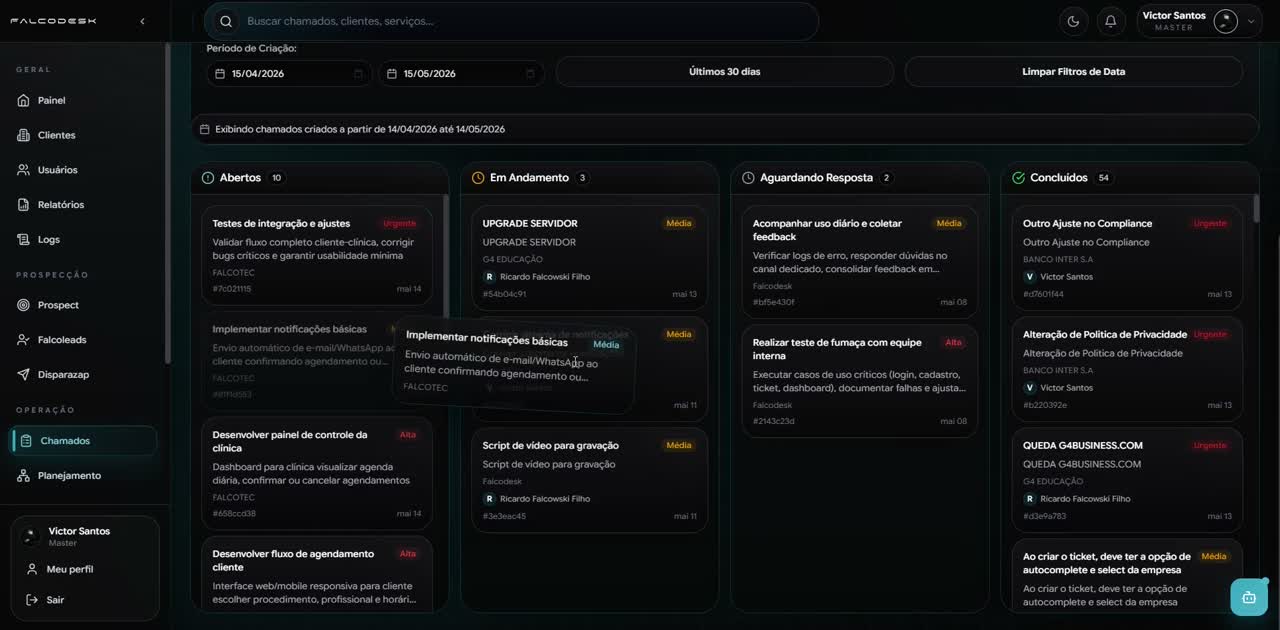
Task: Expand the user menu chevron in header
Action: tap(1250, 21)
